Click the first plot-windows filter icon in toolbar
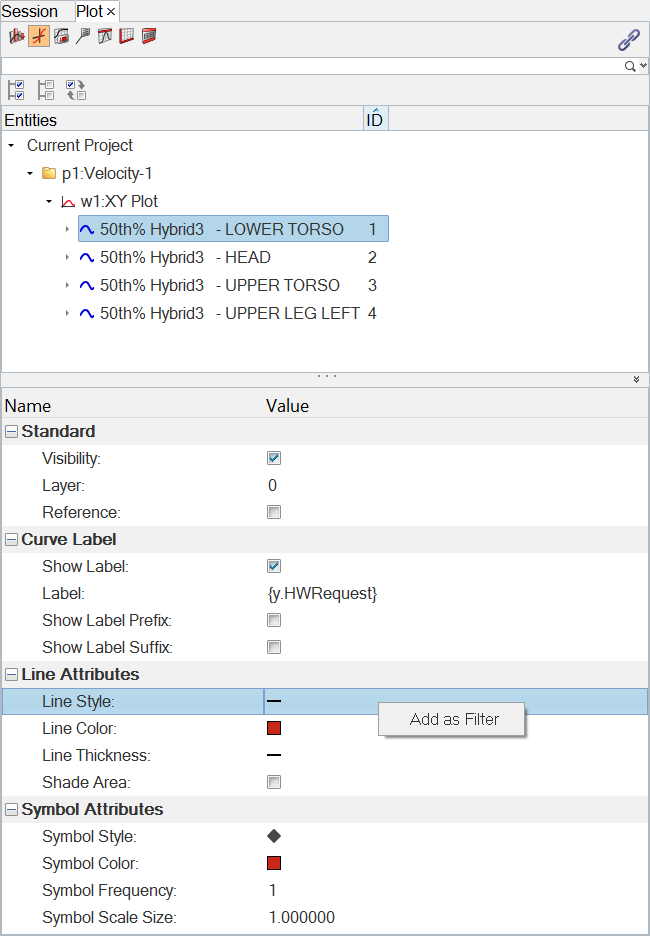This screenshot has height=936, width=650. click(x=16, y=37)
